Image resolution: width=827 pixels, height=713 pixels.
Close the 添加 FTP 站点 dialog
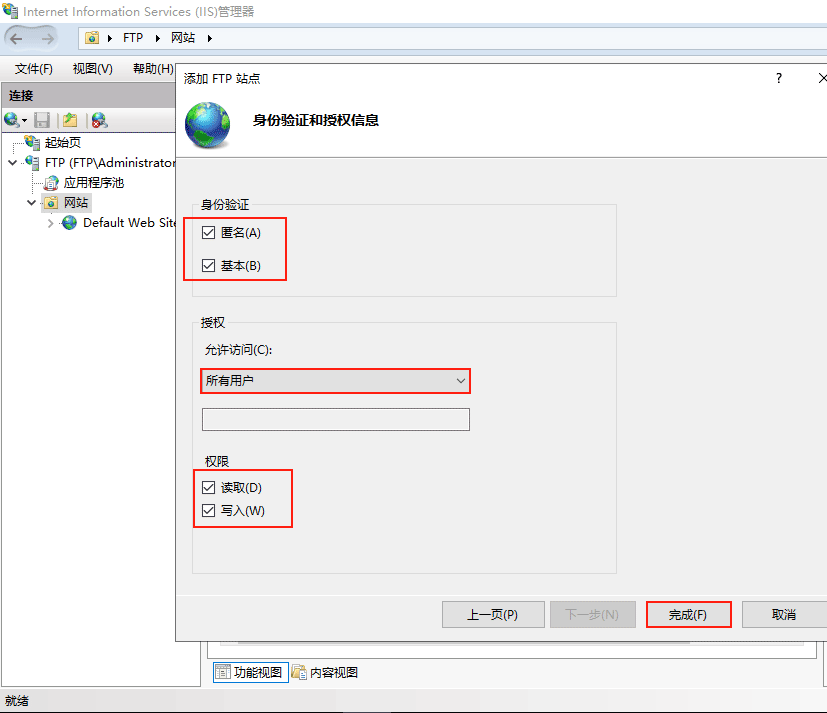tap(821, 79)
